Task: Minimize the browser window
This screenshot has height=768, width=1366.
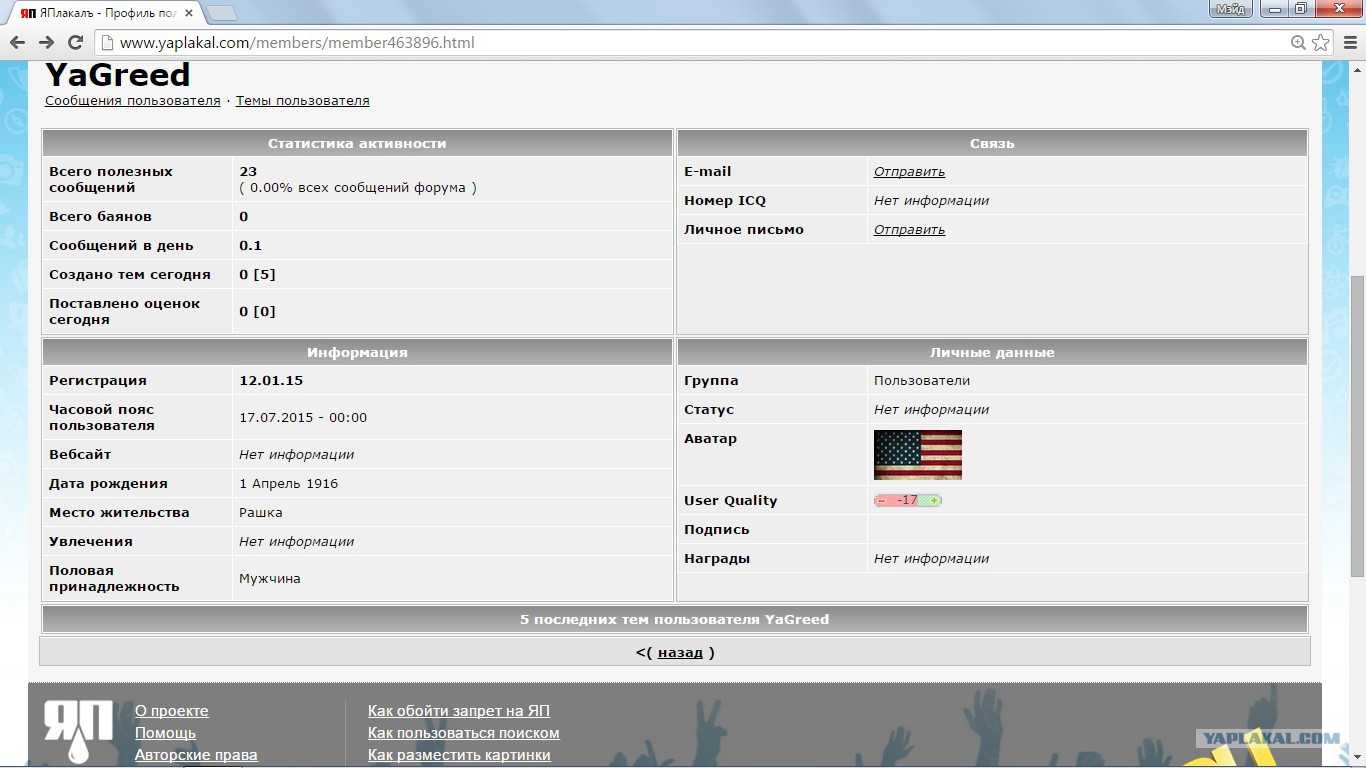Action: pyautogui.click(x=1275, y=9)
